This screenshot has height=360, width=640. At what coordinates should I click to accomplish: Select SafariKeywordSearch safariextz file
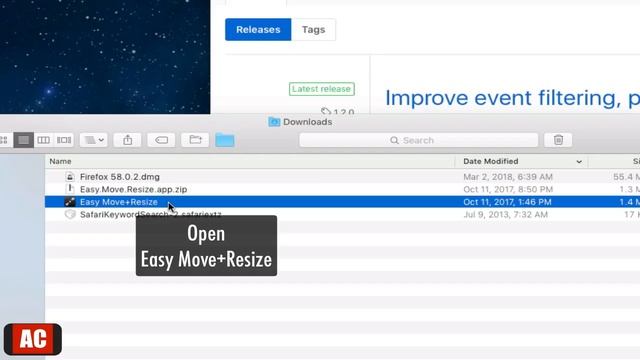pyautogui.click(x=150, y=215)
